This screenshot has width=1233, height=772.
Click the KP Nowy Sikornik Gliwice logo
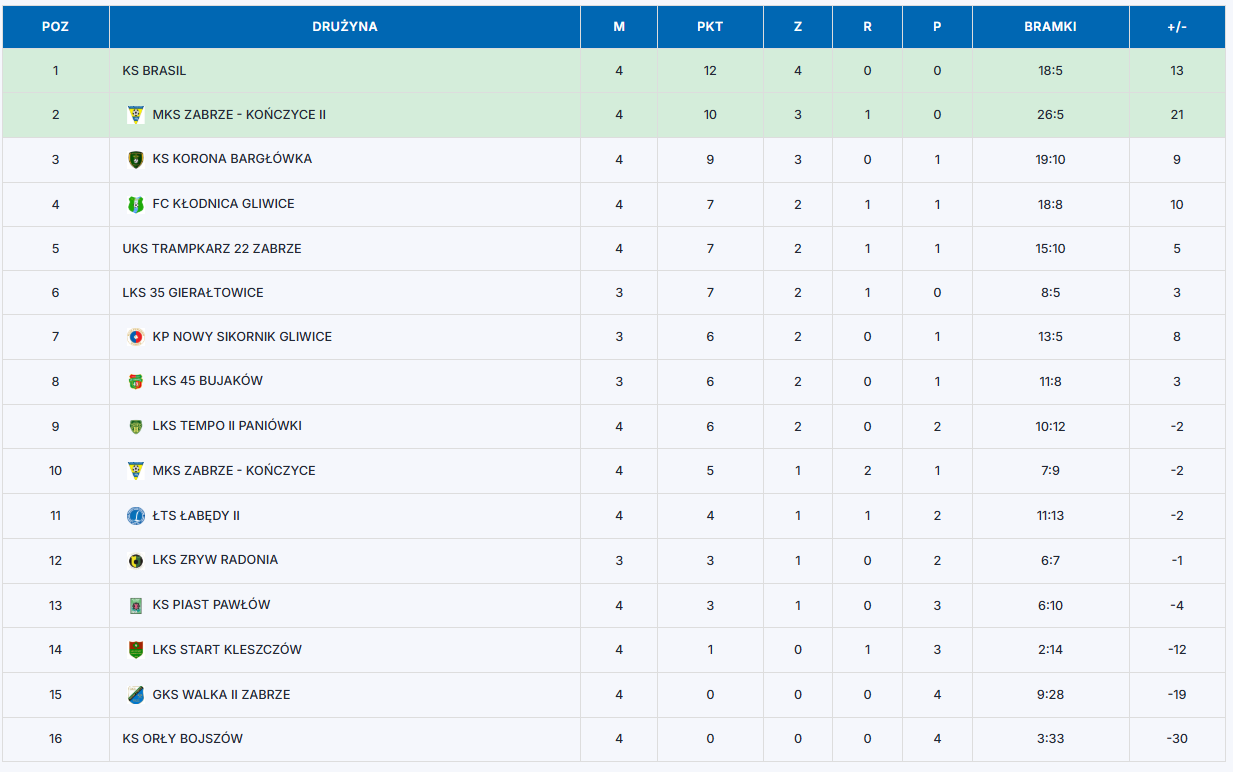click(x=135, y=337)
